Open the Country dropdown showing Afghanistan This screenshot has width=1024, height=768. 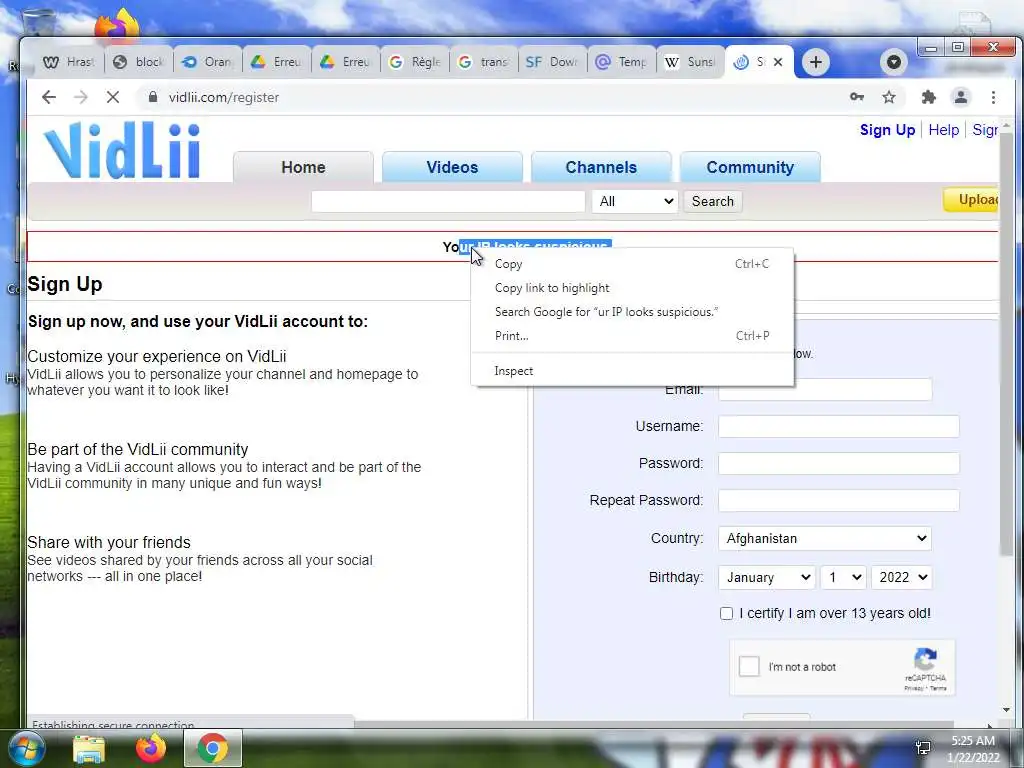[x=825, y=538]
